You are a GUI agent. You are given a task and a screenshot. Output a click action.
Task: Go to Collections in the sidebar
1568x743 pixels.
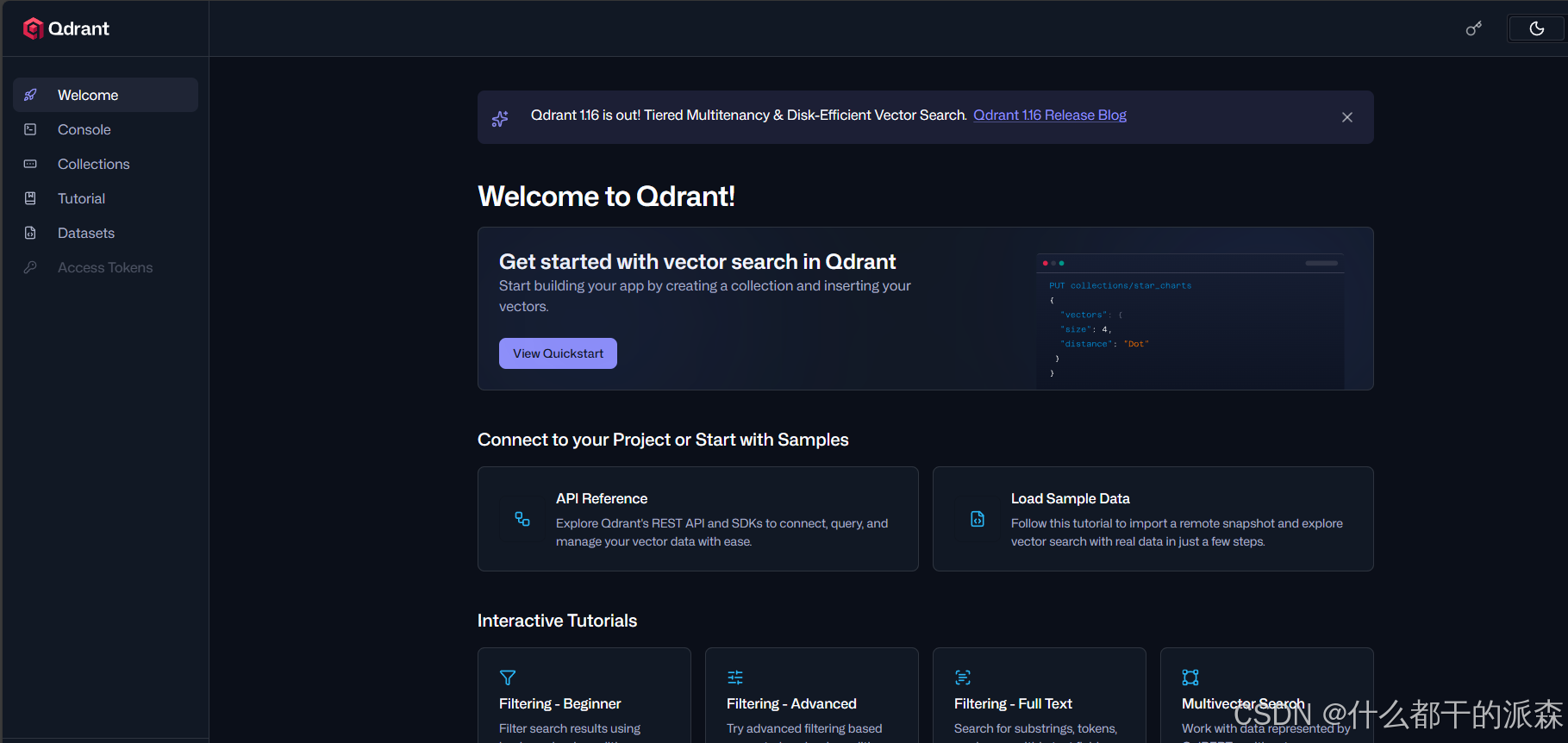pyautogui.click(x=105, y=164)
